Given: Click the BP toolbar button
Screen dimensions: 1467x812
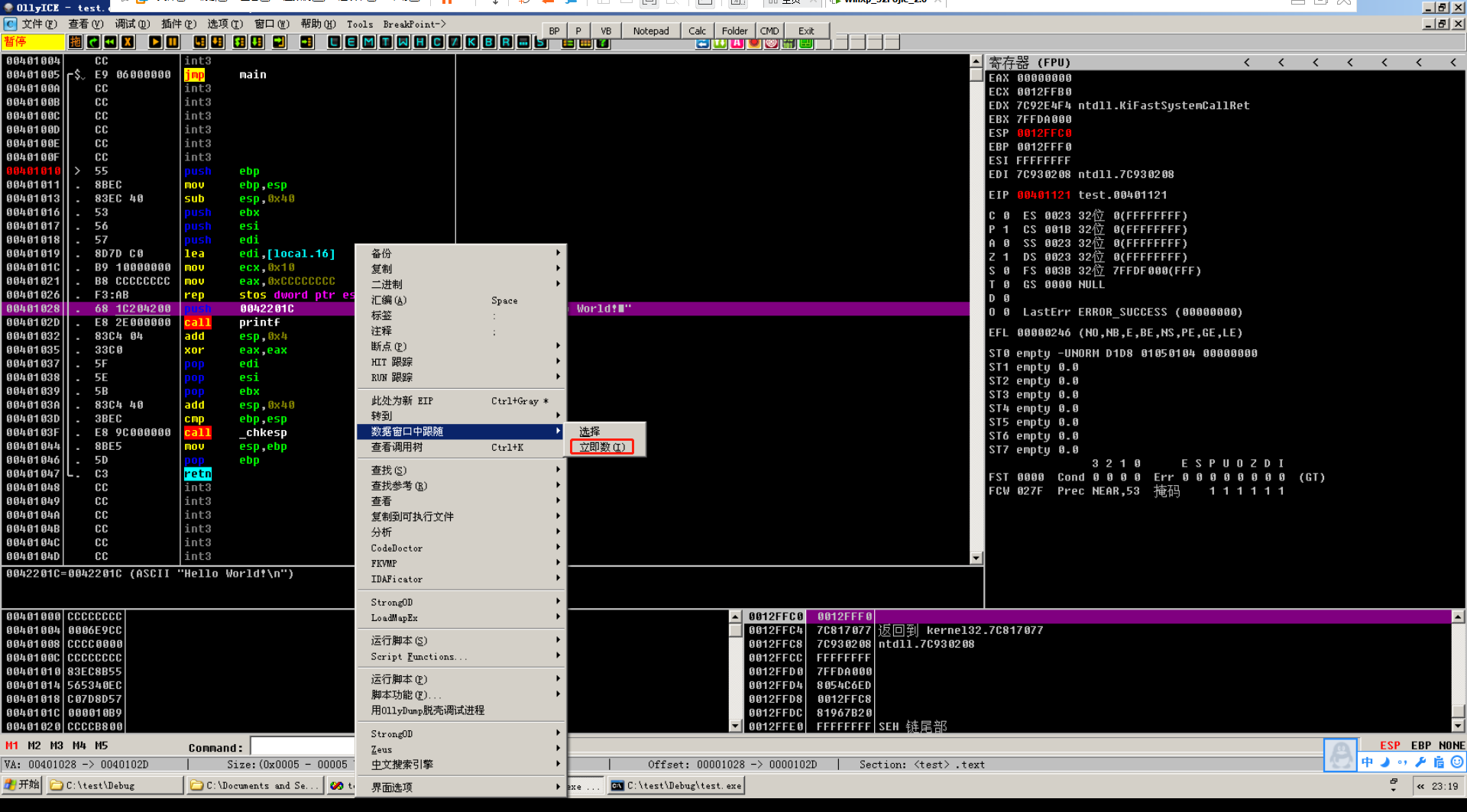Looking at the screenshot, I should 554,31.
